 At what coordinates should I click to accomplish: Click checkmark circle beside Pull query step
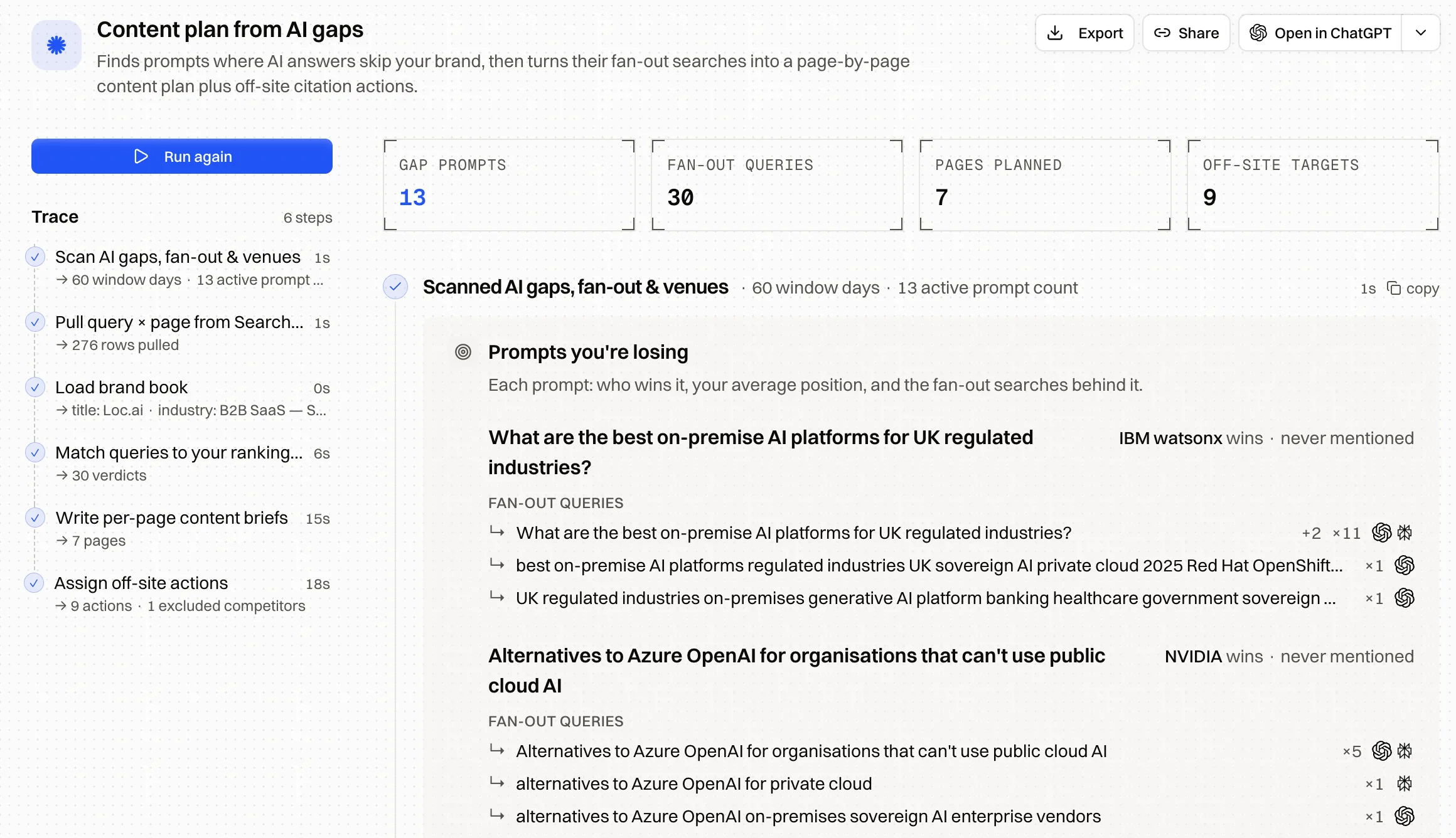35,322
